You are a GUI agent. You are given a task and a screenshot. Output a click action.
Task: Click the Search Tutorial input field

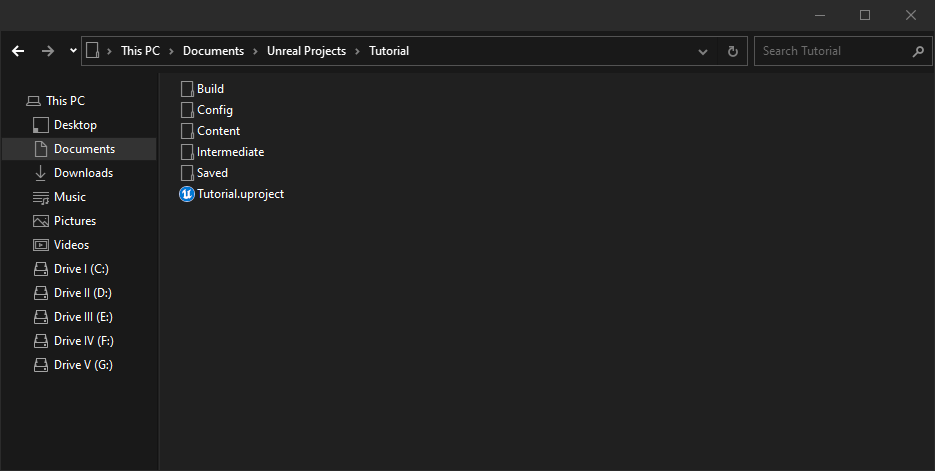(832, 51)
